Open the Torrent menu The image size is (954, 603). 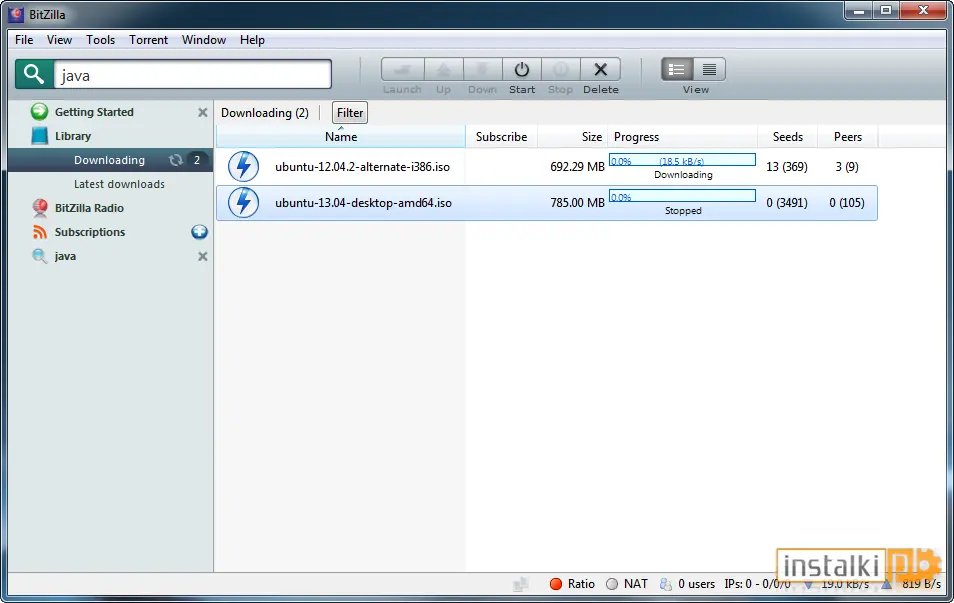click(x=148, y=40)
